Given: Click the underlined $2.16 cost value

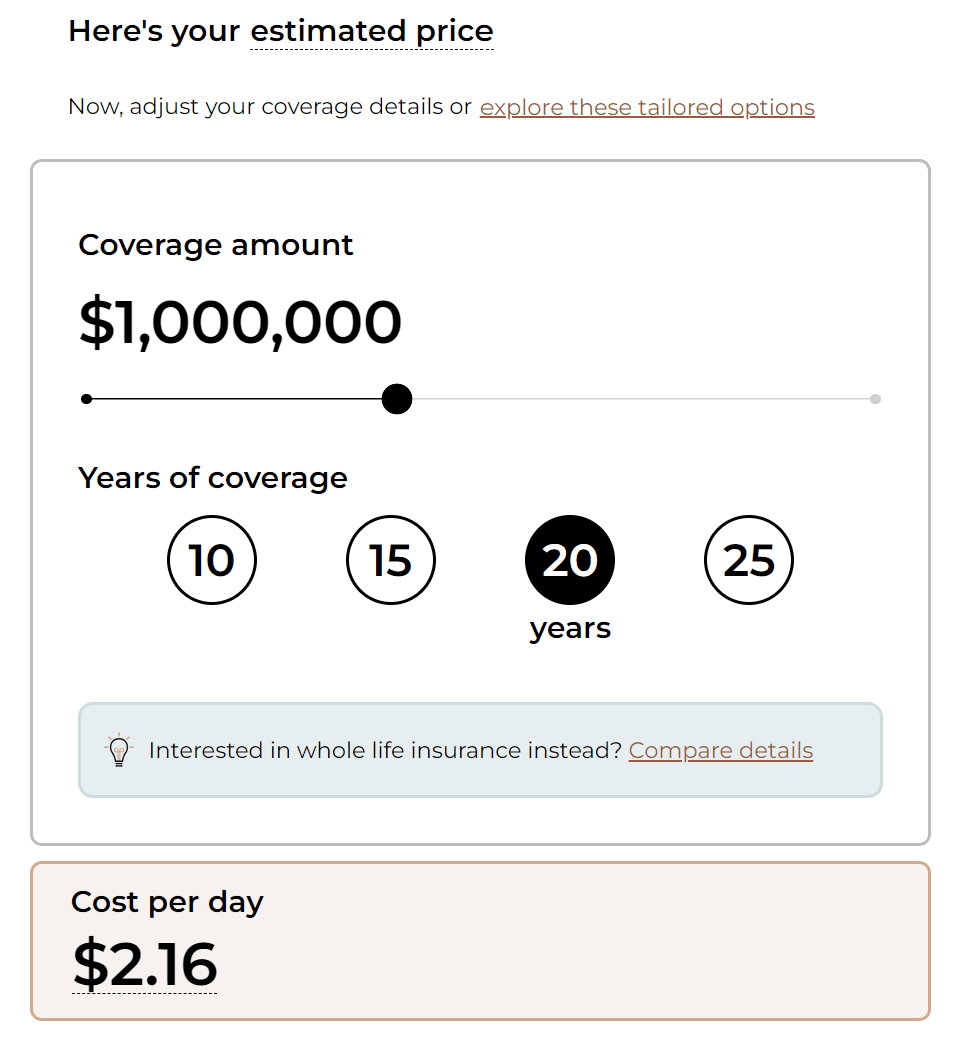Looking at the screenshot, I should pos(145,964).
